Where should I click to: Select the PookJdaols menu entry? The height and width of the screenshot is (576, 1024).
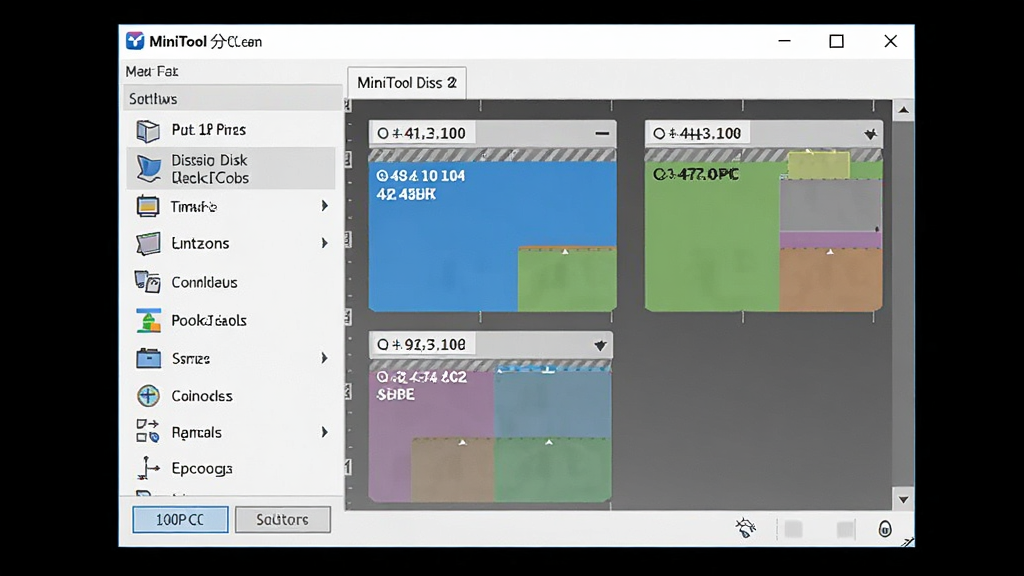coord(231,320)
